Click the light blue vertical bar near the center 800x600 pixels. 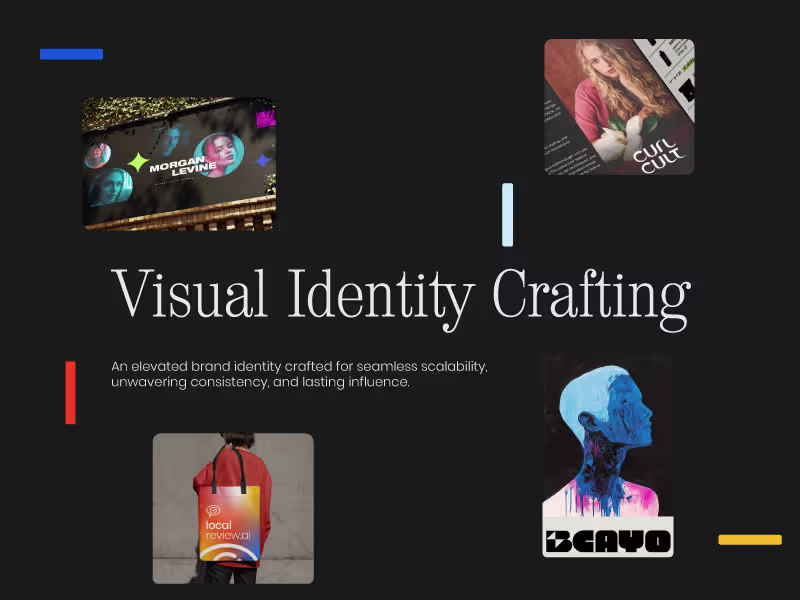tap(506, 216)
